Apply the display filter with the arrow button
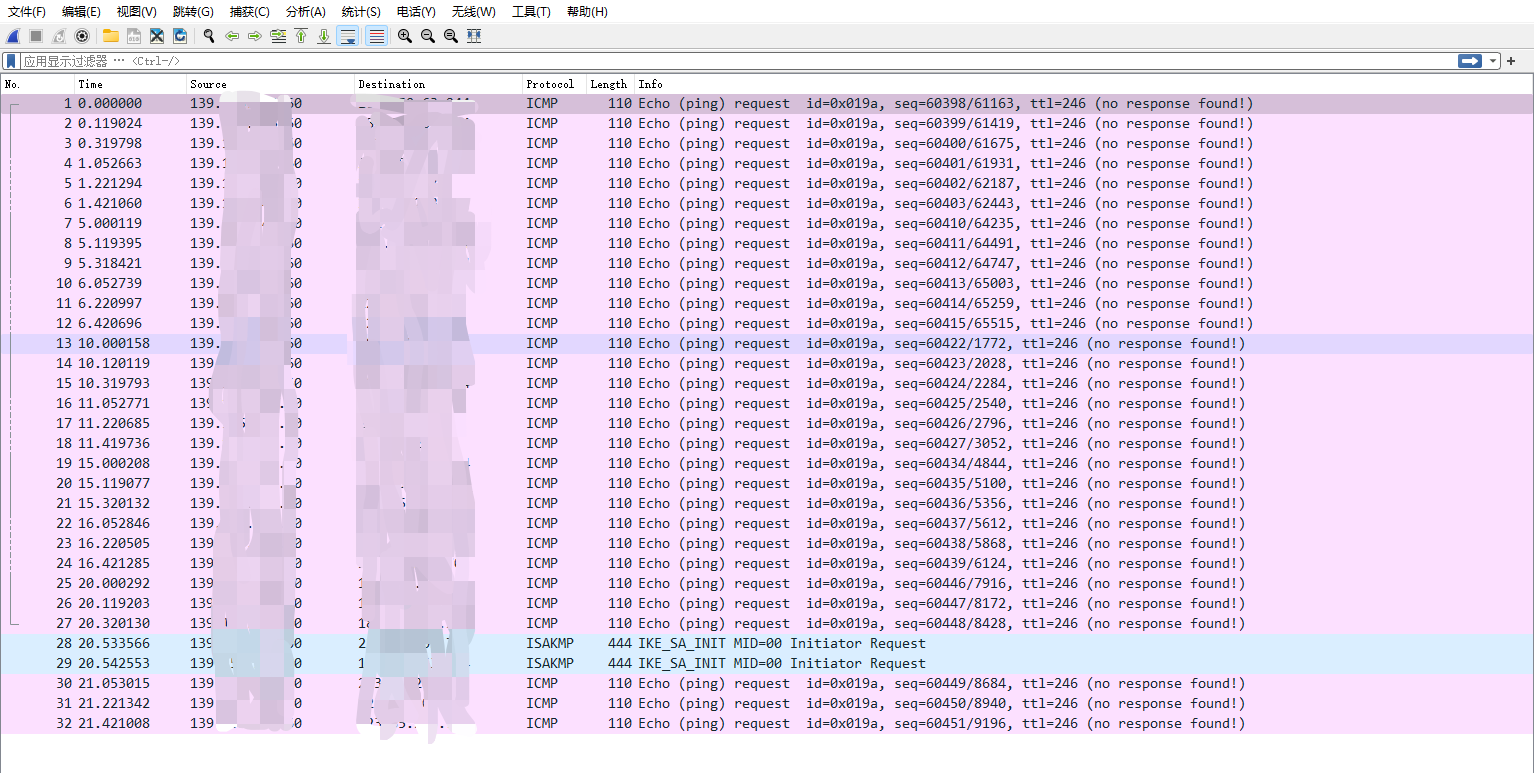 [1470, 61]
